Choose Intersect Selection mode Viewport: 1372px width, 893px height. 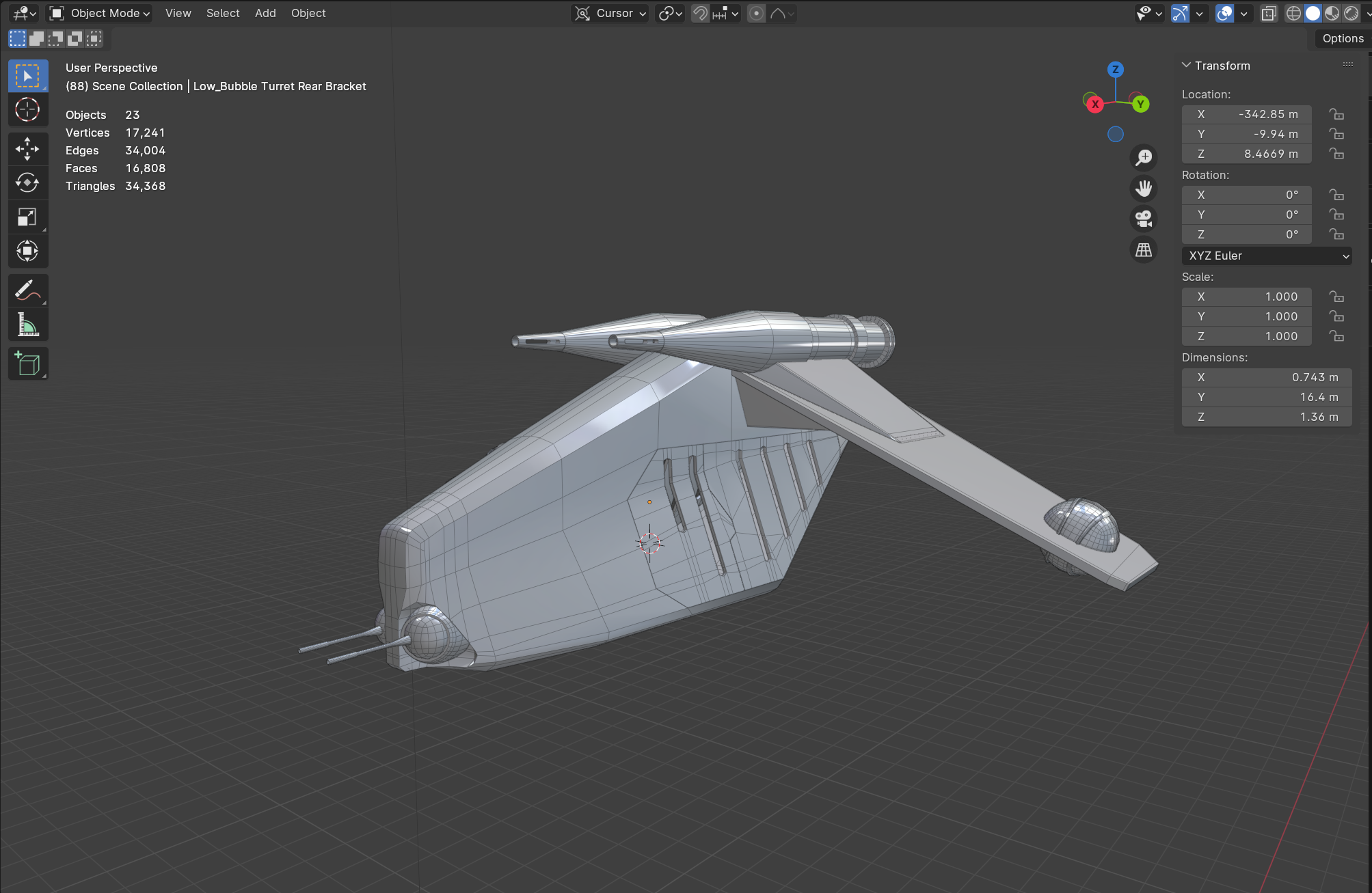coord(94,39)
